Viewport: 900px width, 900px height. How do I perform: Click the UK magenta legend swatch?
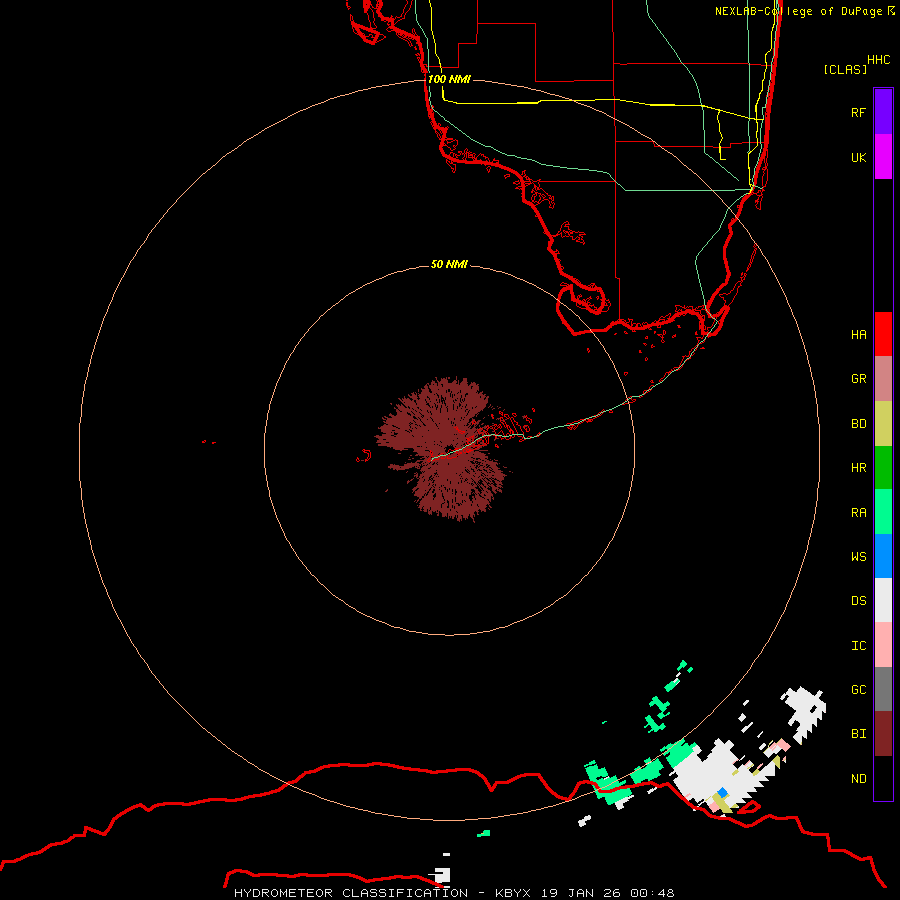[x=883, y=157]
